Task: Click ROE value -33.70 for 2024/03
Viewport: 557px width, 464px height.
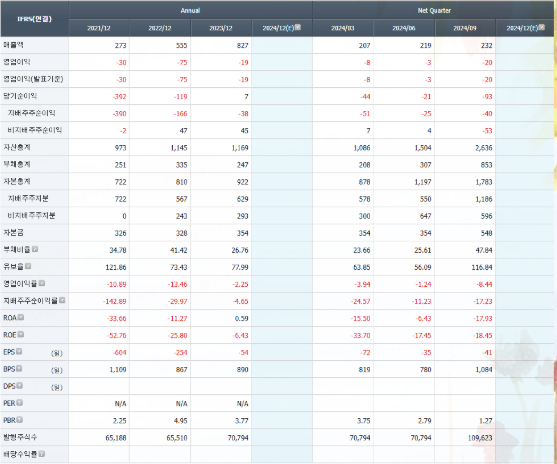Action: click(x=360, y=335)
